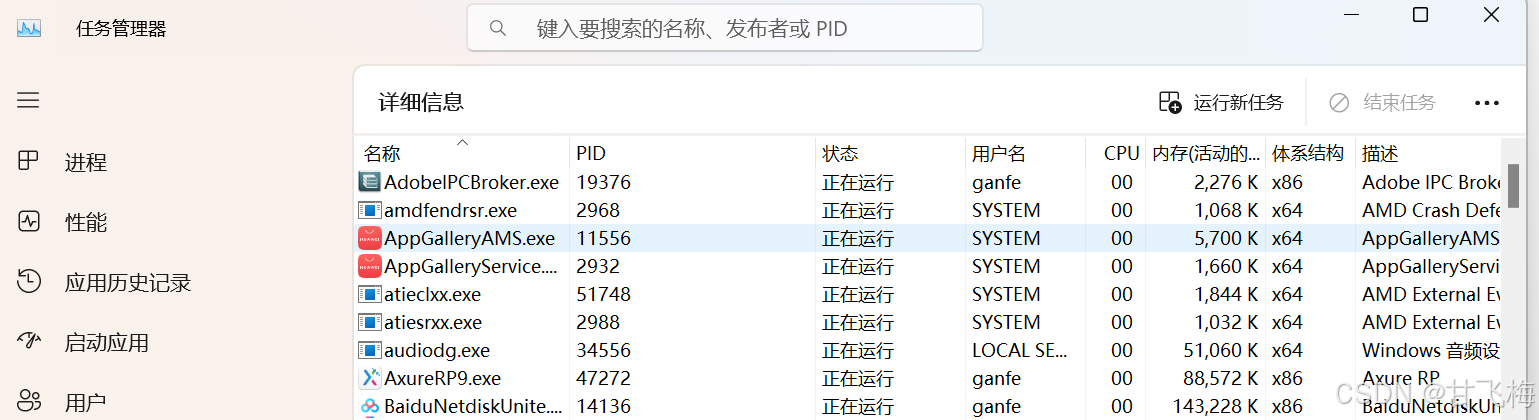Focus the search box for name or PID
This screenshot has width=1539, height=420.
pos(725,28)
